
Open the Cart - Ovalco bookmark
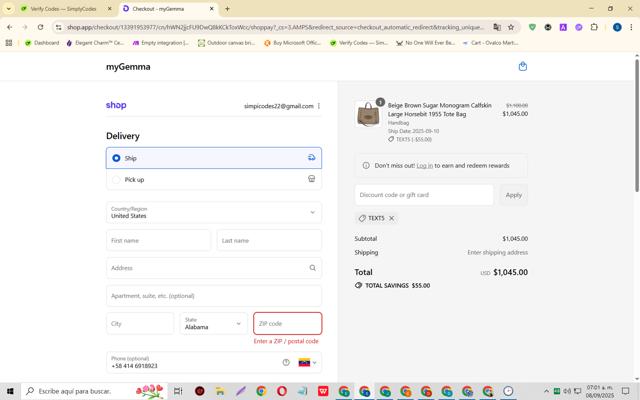[x=491, y=43]
